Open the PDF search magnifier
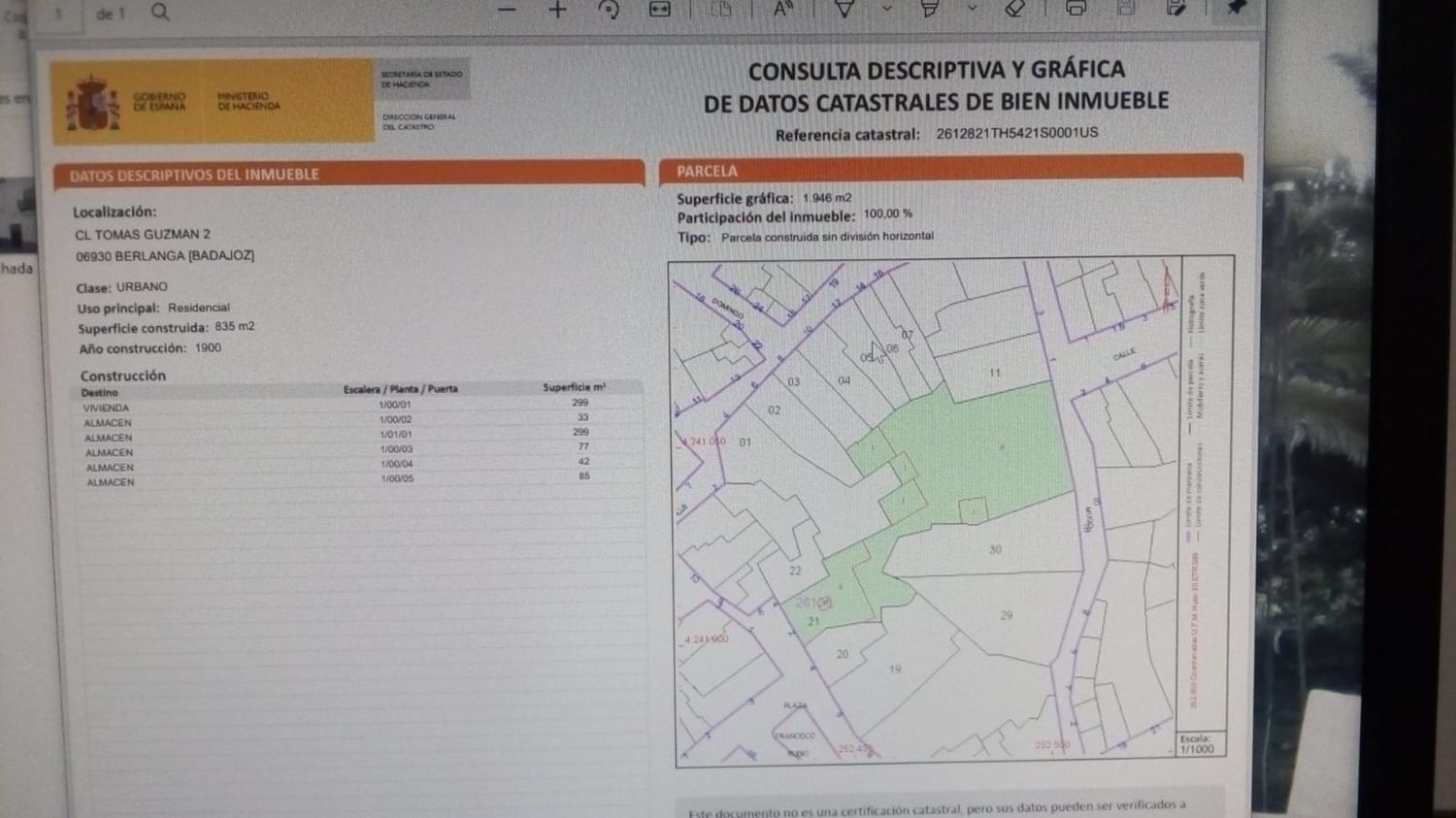 (x=160, y=12)
